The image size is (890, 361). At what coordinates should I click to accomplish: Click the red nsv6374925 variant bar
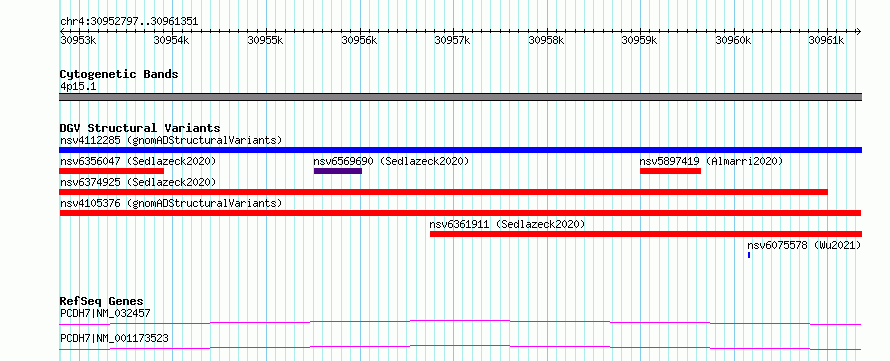(443, 192)
